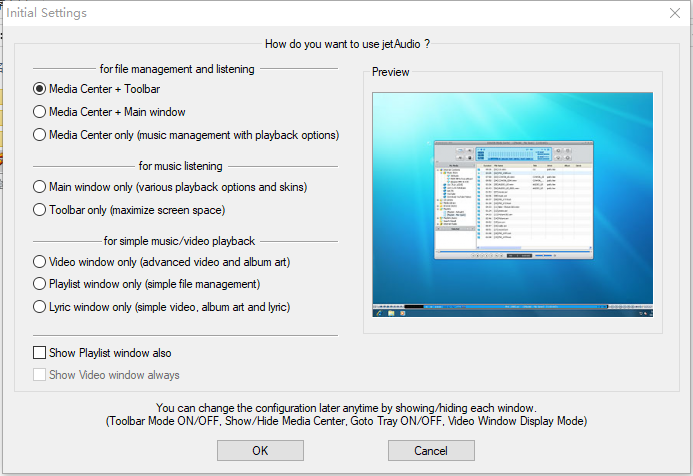The image size is (693, 476).
Task: Click the 'for music listening' section header
Action: point(181,166)
